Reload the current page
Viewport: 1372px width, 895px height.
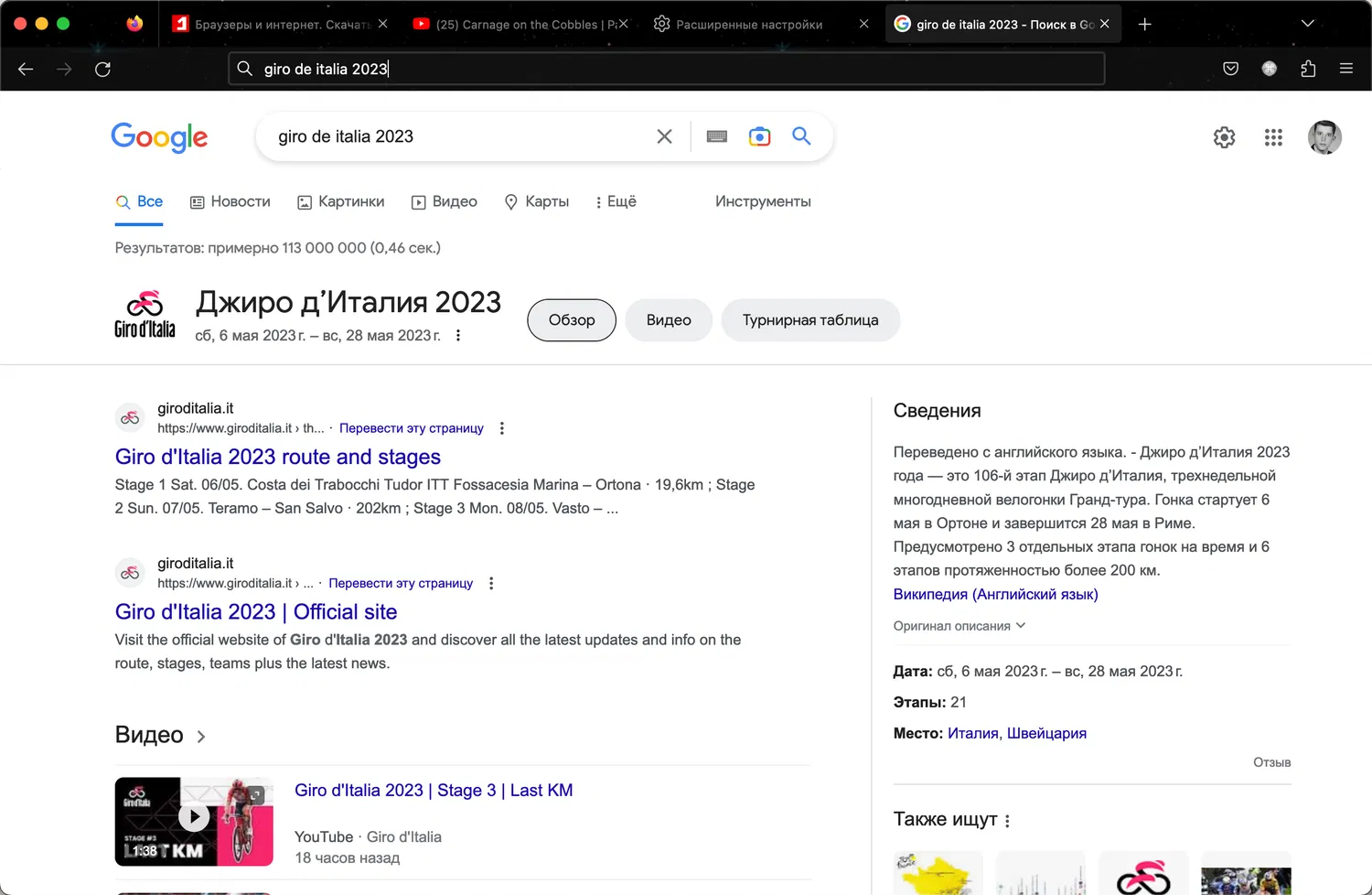(x=103, y=69)
